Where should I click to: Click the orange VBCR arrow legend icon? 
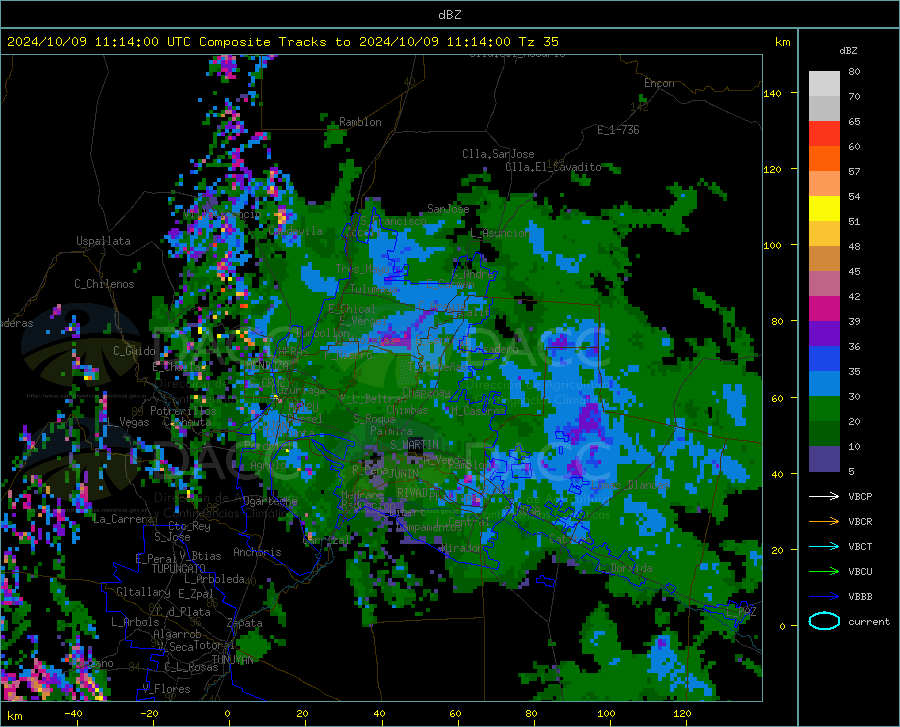pyautogui.click(x=824, y=521)
